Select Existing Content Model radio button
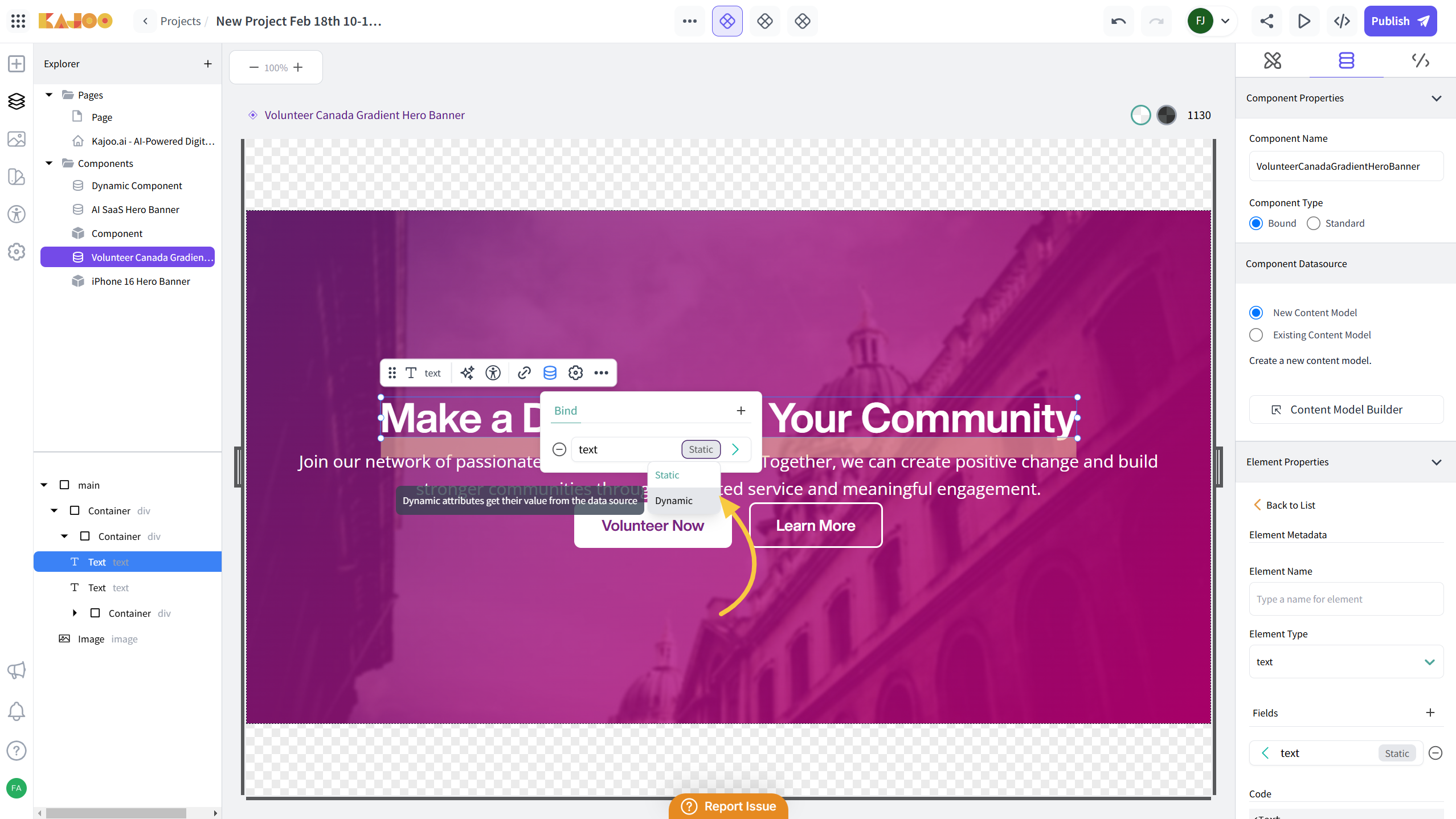The height and width of the screenshot is (819, 1456). pos(1256,335)
